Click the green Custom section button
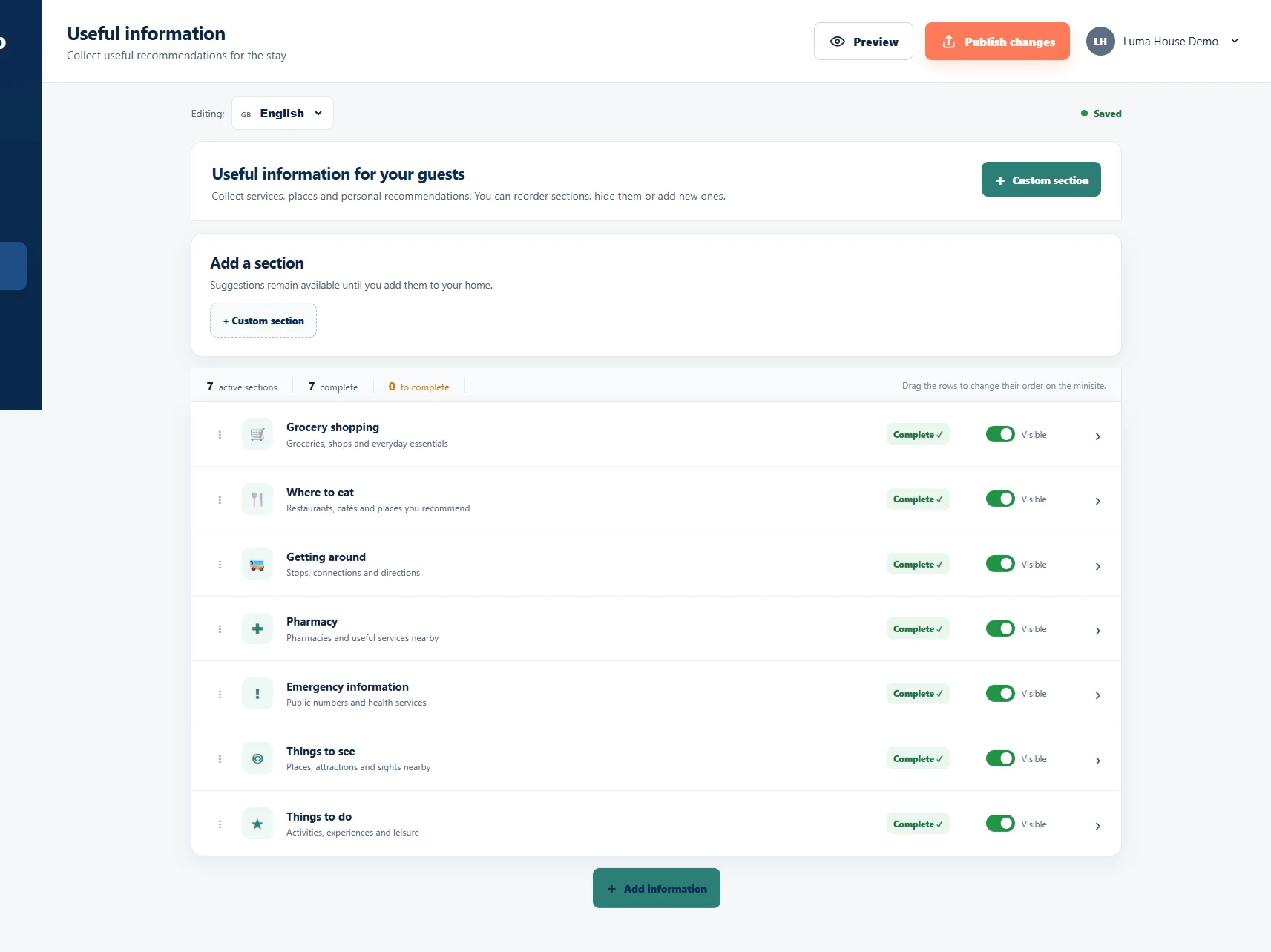The height and width of the screenshot is (952, 1271). [x=1041, y=180]
